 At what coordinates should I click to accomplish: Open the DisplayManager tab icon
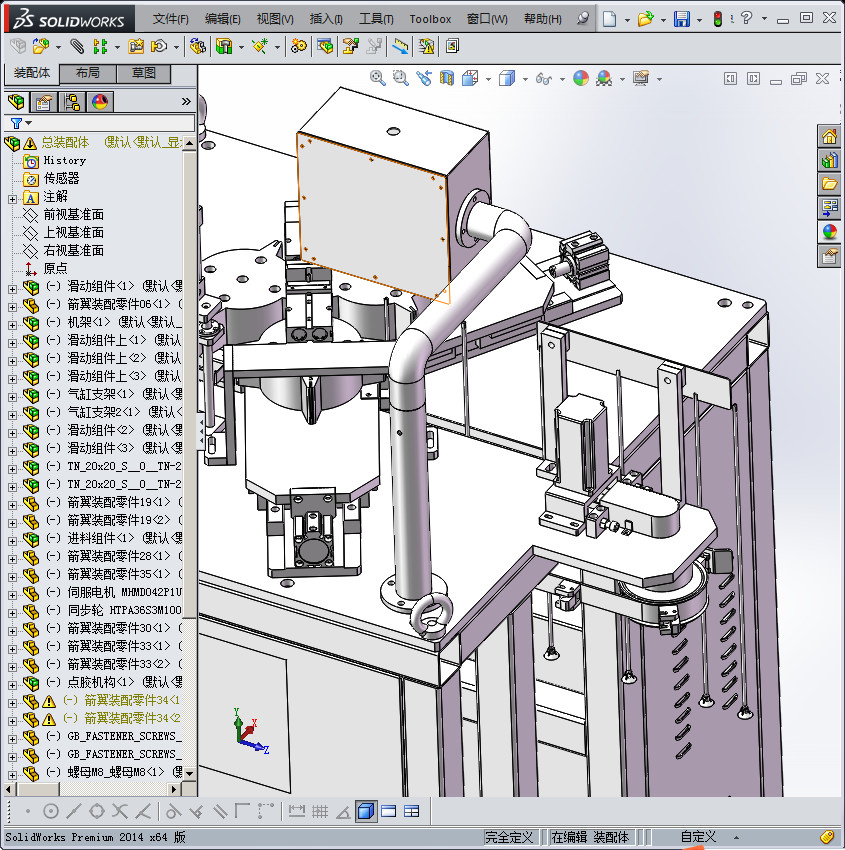100,101
